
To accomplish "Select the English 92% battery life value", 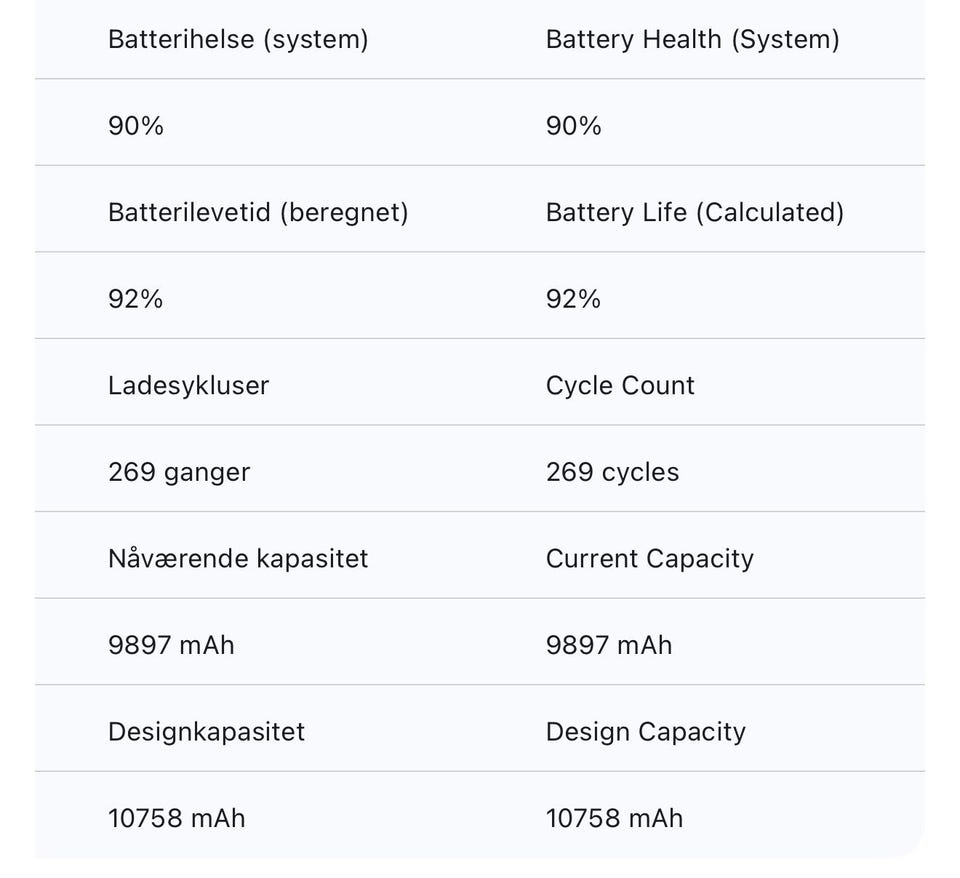I will pos(574,299).
